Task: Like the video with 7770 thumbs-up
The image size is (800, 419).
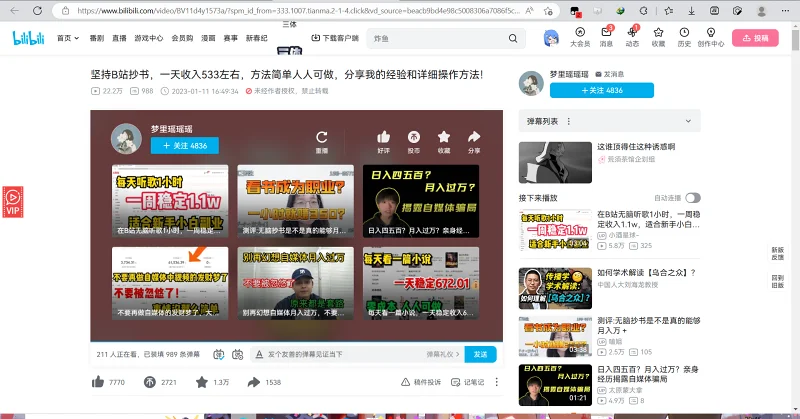Action: tap(98, 382)
